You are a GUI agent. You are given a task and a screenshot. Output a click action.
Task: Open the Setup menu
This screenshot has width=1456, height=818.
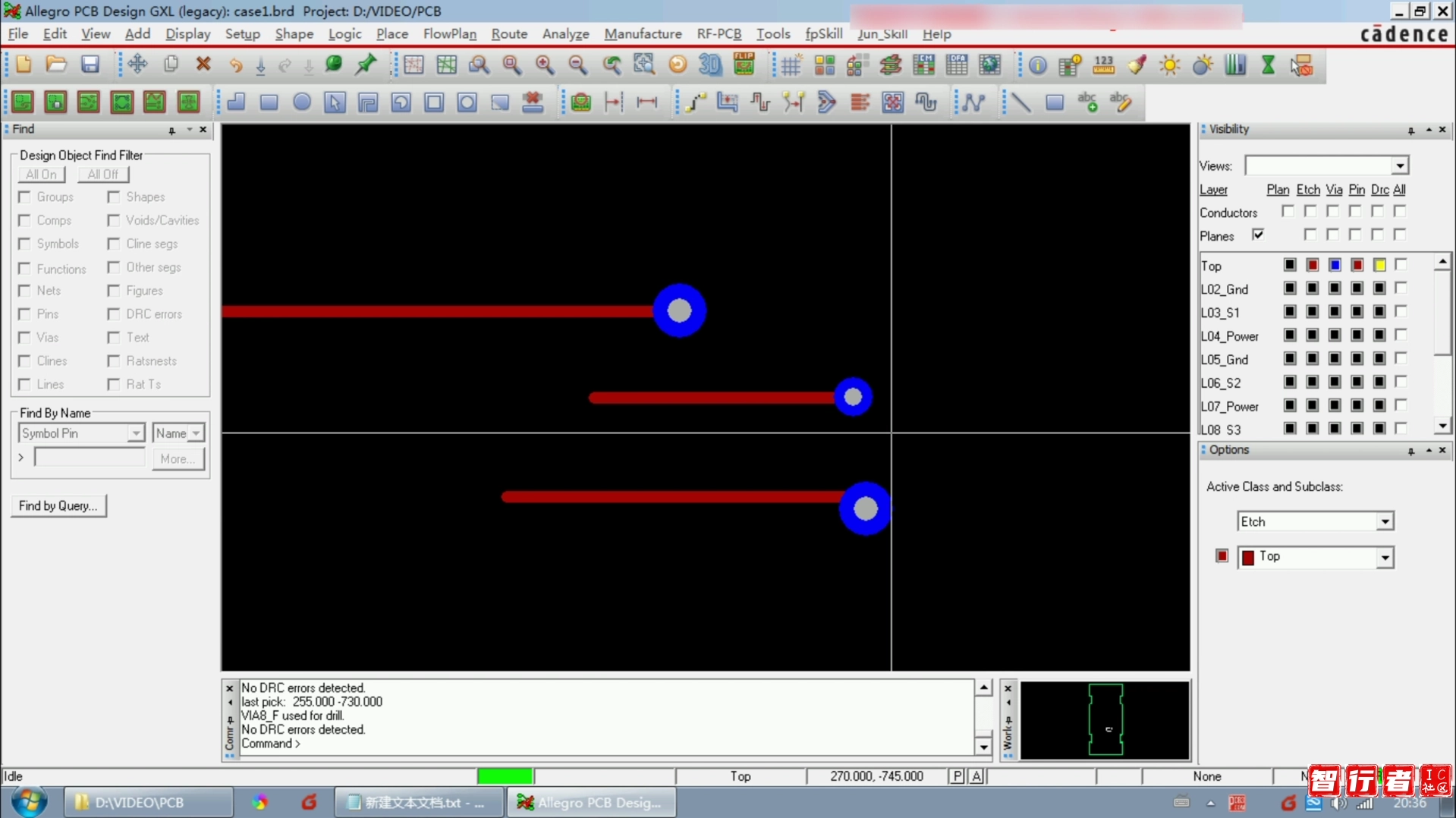pyautogui.click(x=242, y=34)
